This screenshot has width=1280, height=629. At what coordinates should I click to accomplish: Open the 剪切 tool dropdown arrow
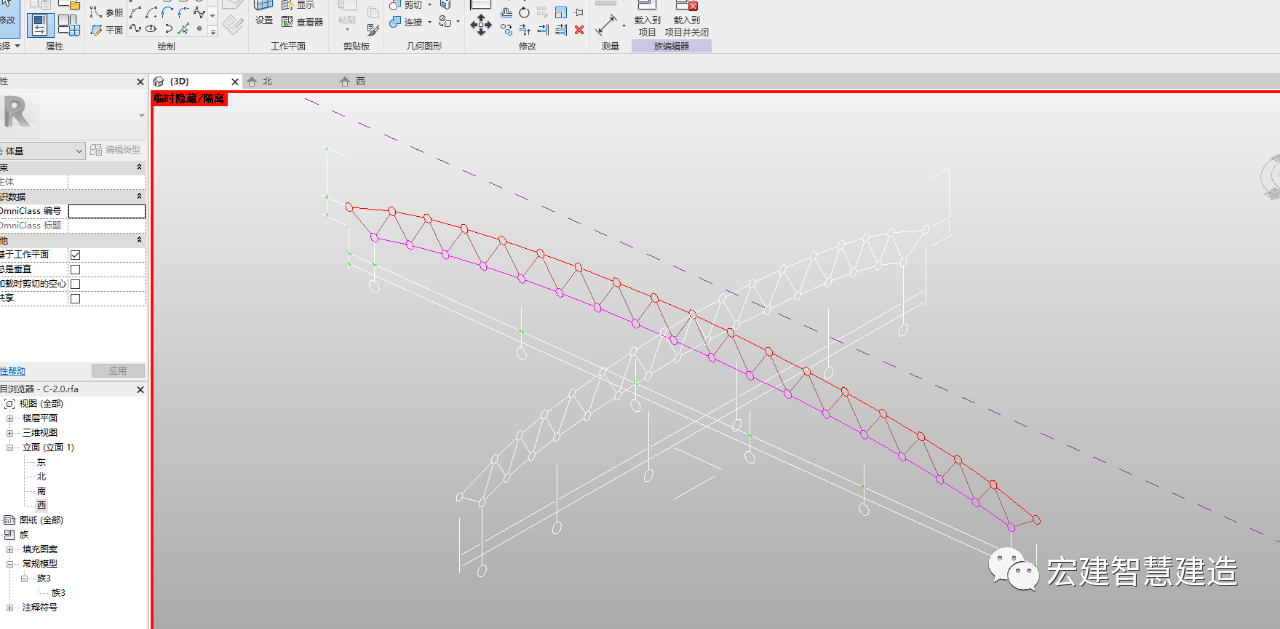(430, 5)
